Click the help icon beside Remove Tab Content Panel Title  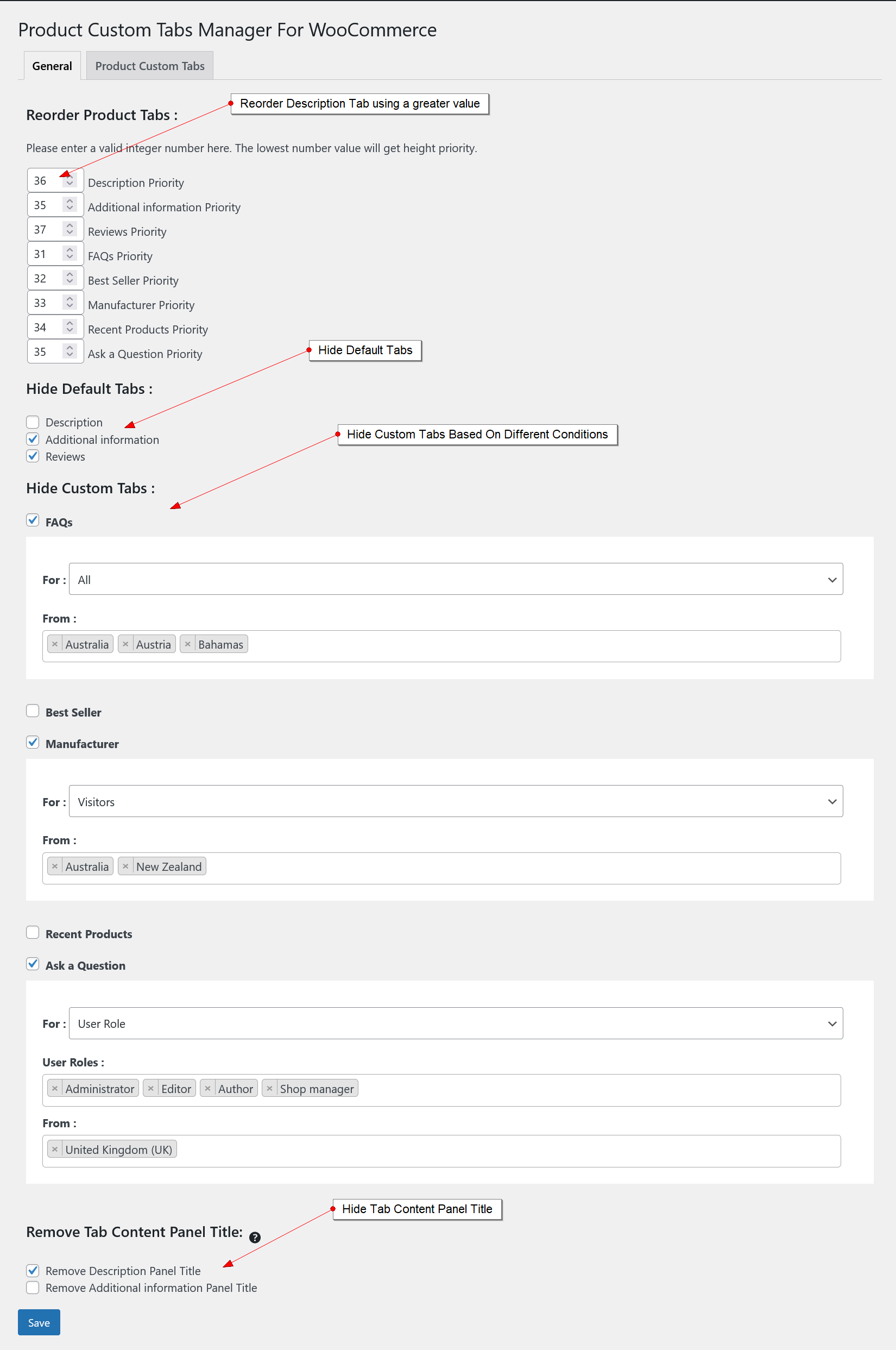pos(255,1237)
